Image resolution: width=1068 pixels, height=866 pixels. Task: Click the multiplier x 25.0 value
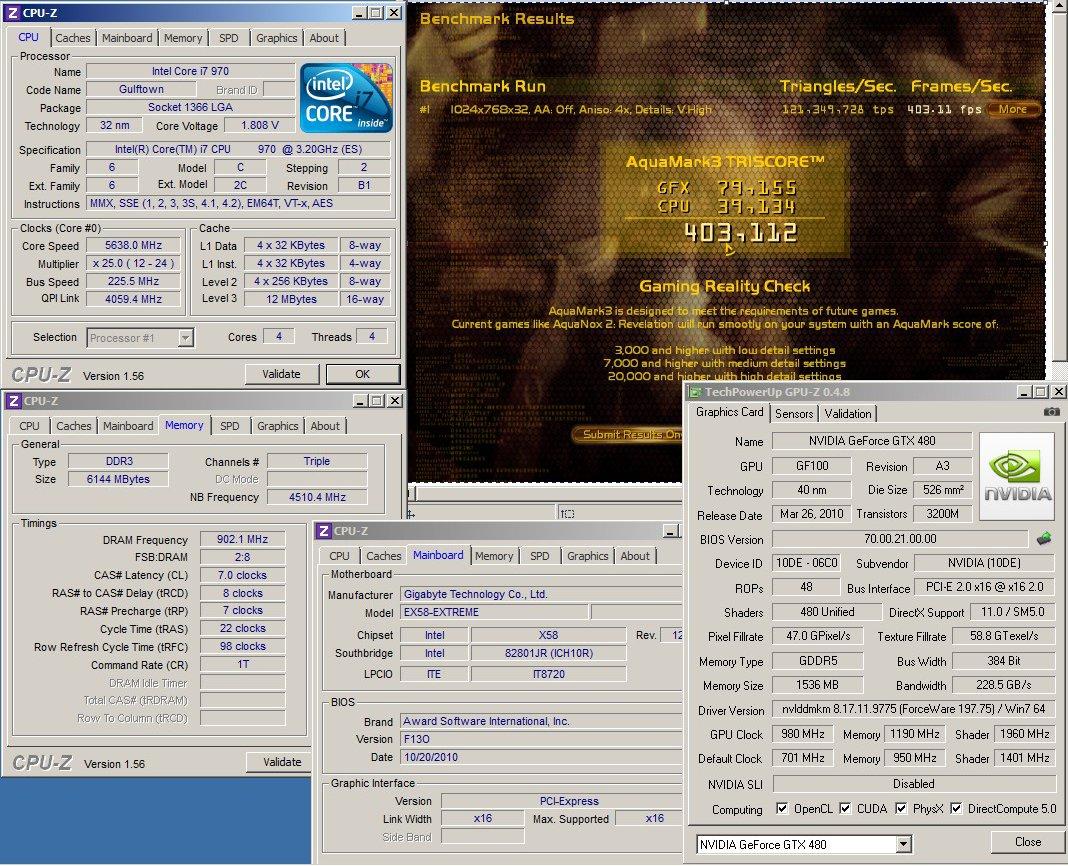pos(134,263)
